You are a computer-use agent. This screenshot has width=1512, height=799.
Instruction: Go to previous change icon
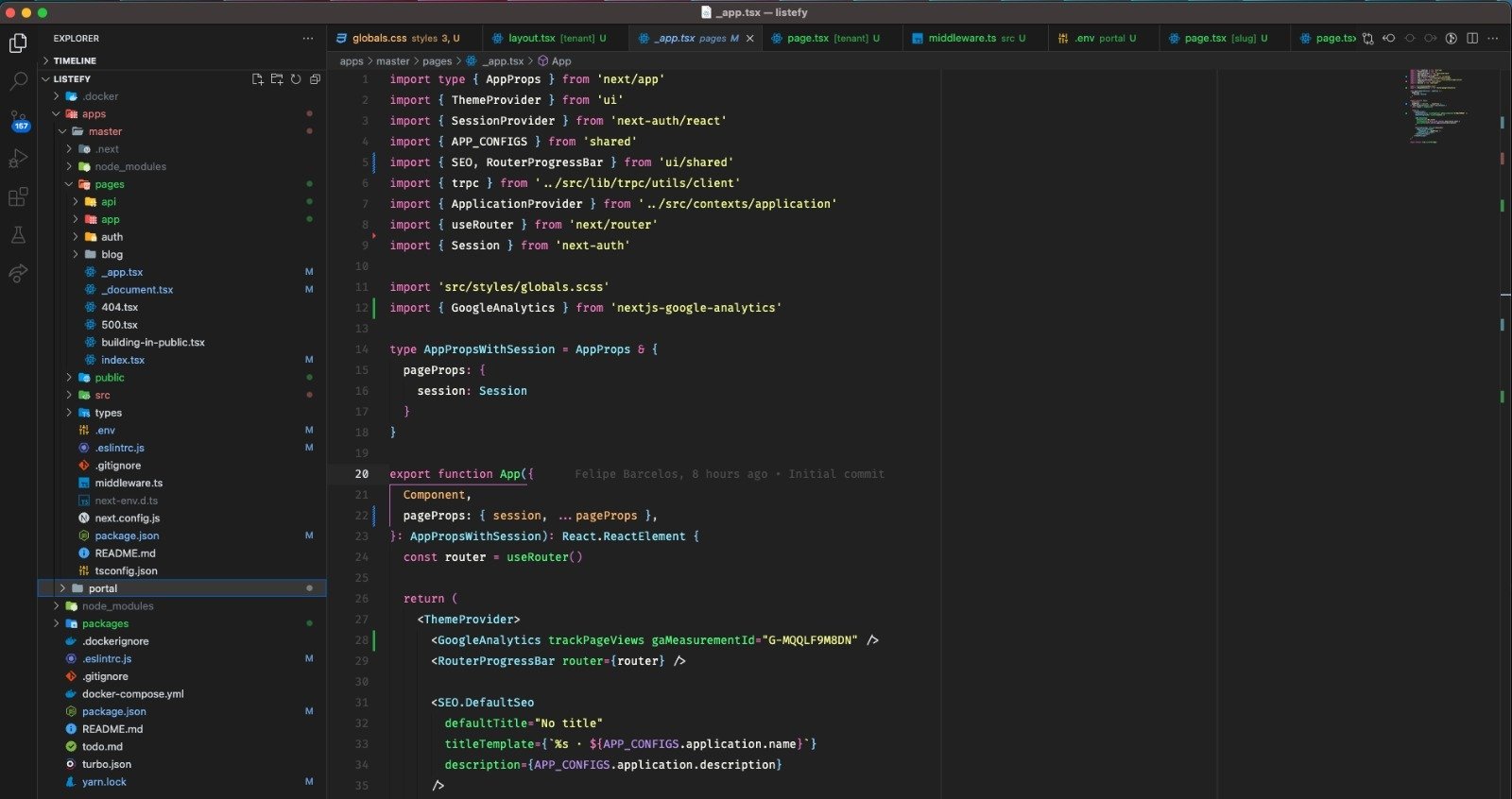(x=1388, y=39)
